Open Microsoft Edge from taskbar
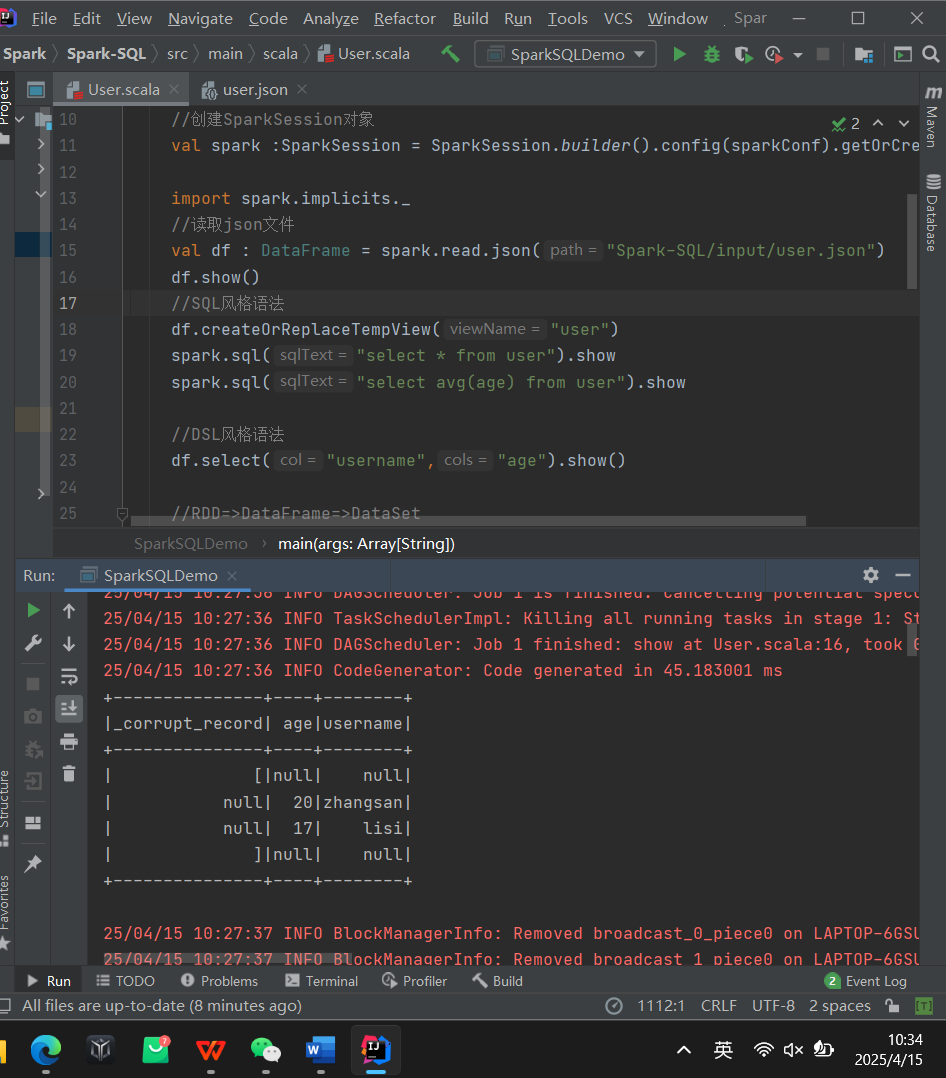The width and height of the screenshot is (946, 1078). click(46, 1050)
